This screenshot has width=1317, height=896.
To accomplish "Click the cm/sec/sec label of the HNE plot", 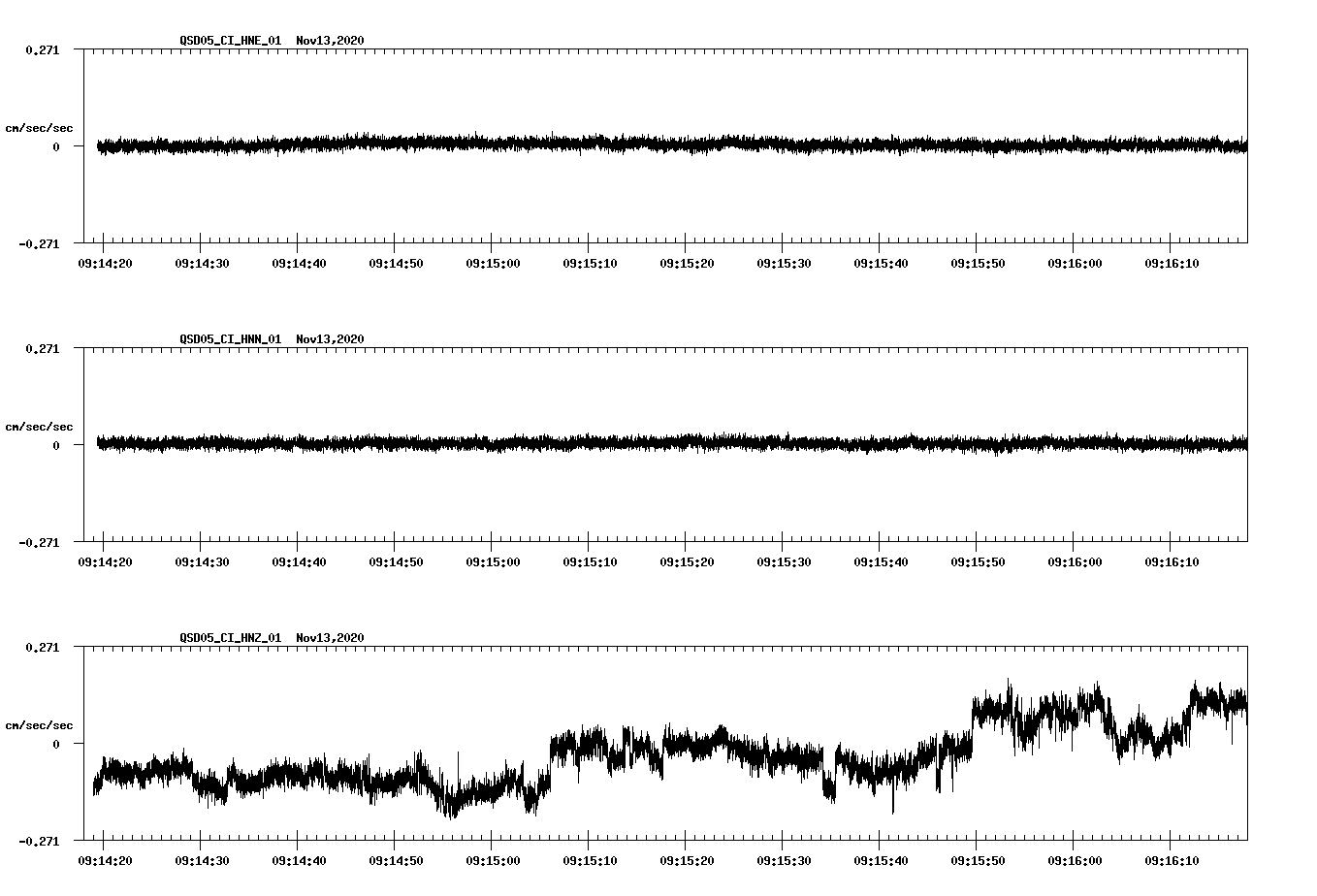I will (41, 127).
